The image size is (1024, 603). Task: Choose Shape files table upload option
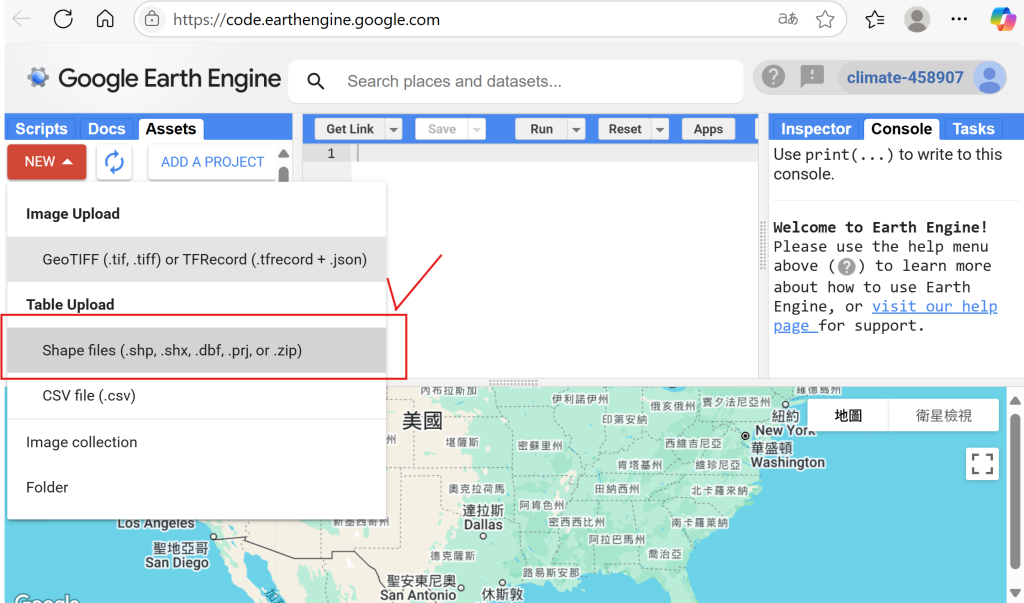(x=197, y=350)
